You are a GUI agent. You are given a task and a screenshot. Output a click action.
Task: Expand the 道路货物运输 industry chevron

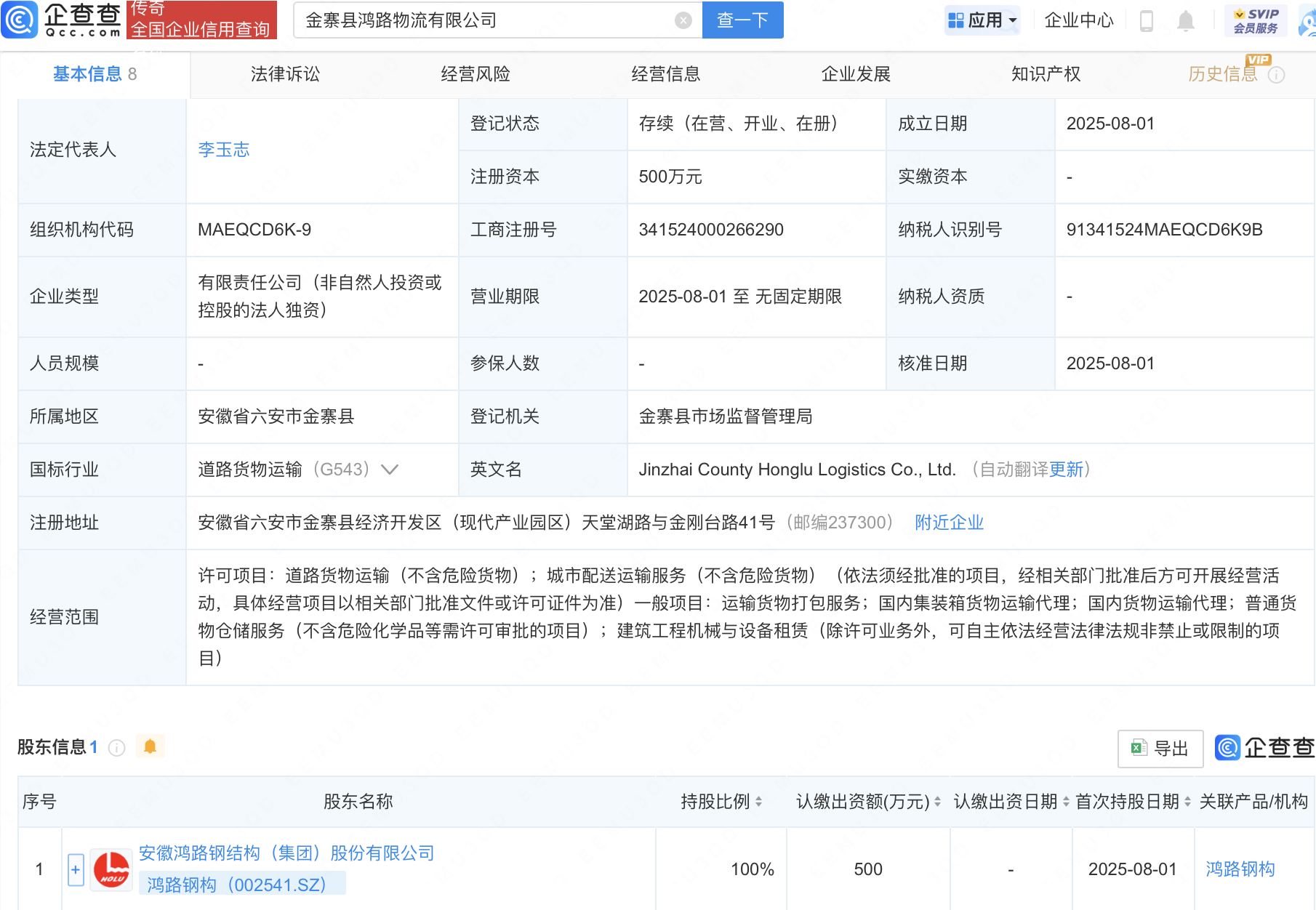click(x=390, y=470)
